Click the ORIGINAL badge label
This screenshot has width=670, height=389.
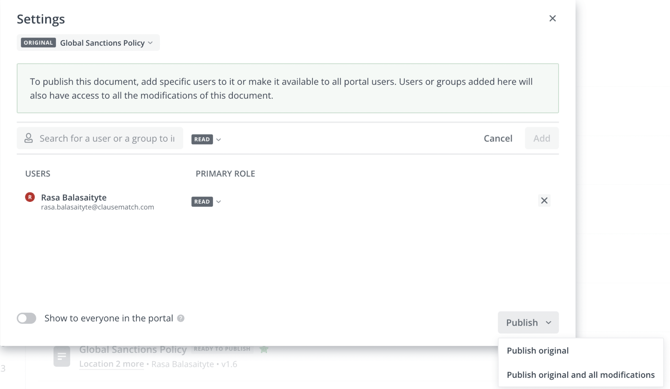pyautogui.click(x=38, y=43)
